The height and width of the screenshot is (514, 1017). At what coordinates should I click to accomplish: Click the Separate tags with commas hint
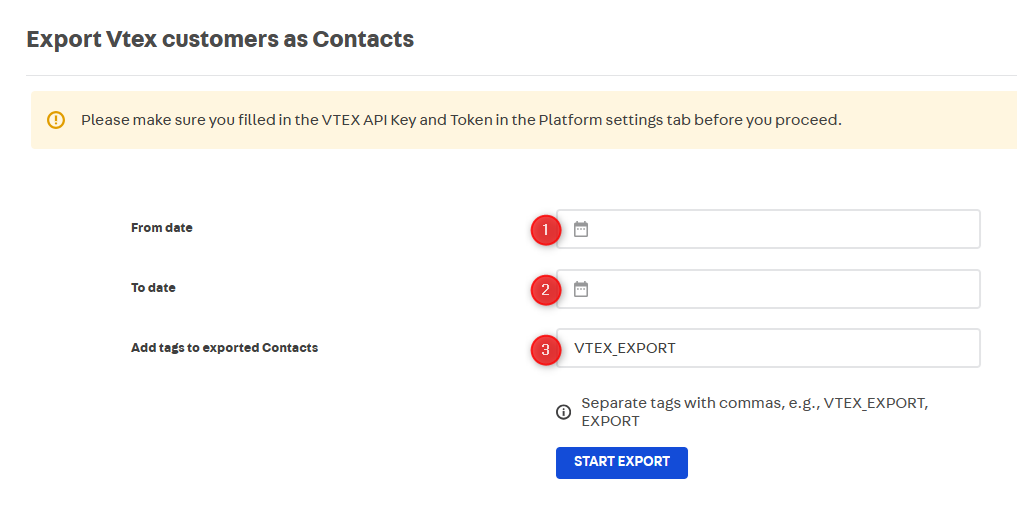(x=754, y=412)
